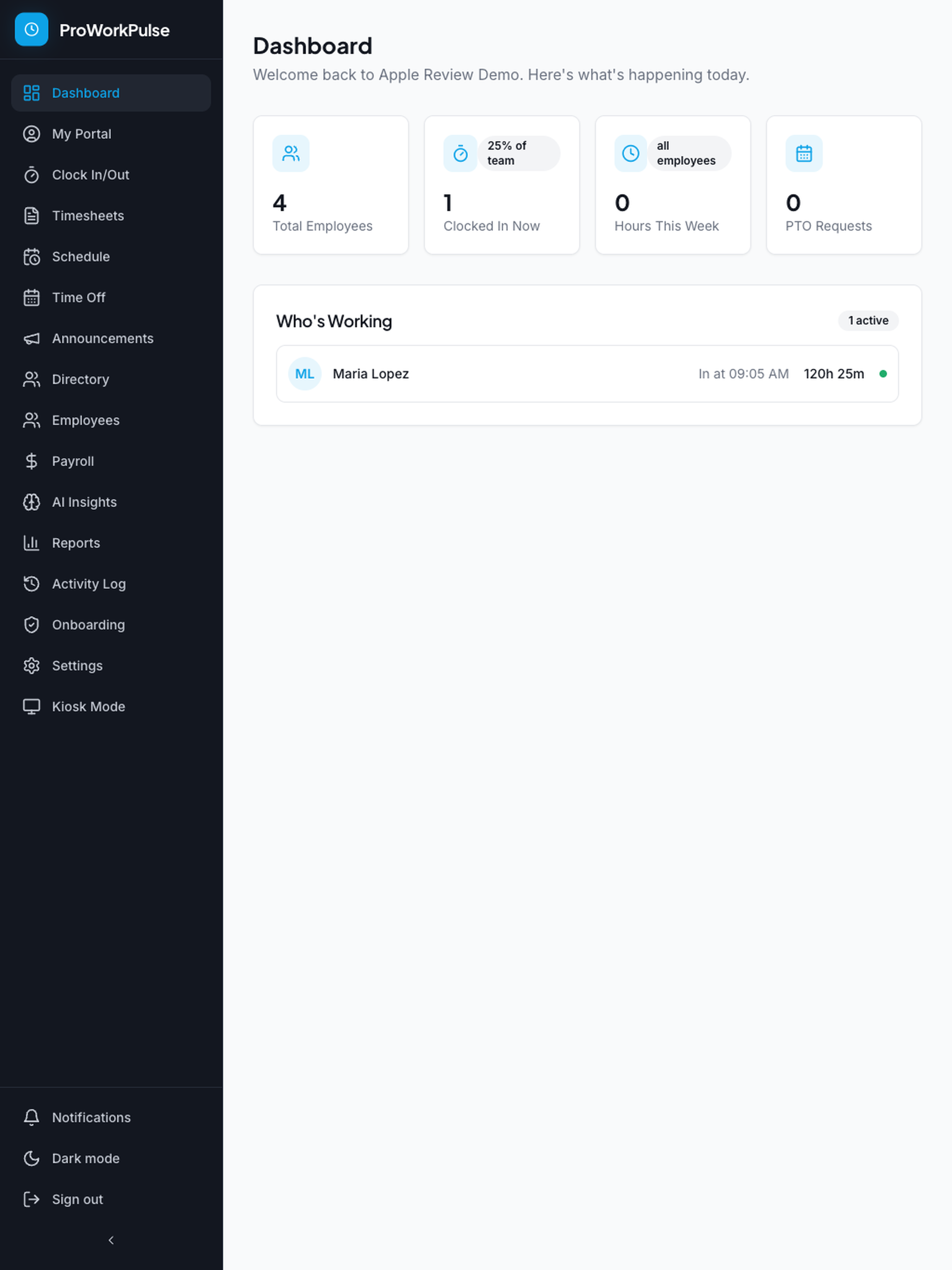Viewport: 952px width, 1270px height.
Task: Open the Timesheets section
Action: click(112, 216)
